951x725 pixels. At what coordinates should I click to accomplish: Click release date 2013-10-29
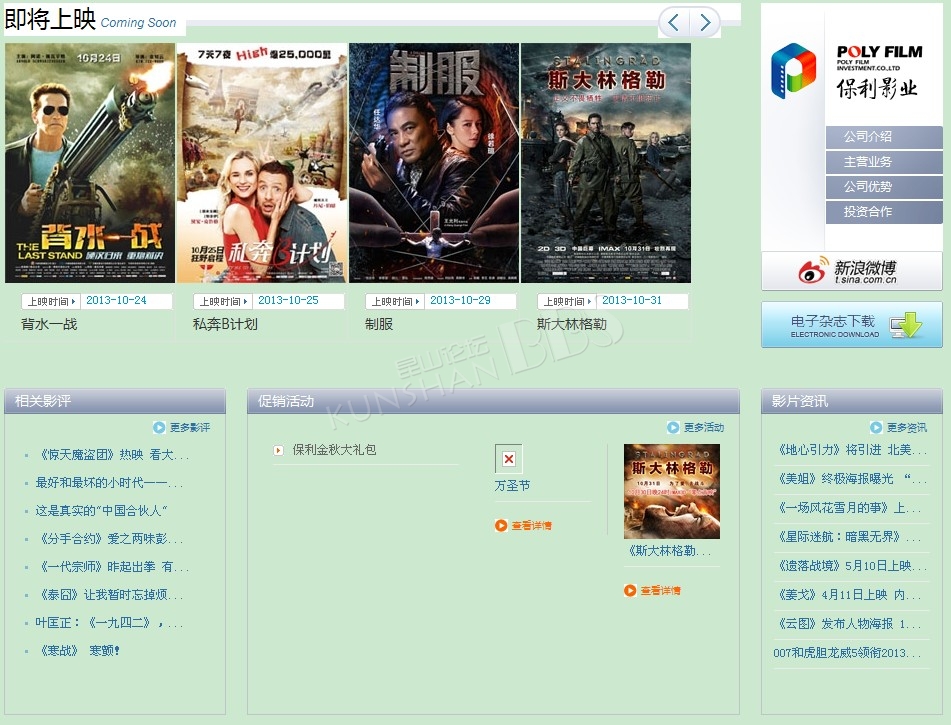click(460, 300)
